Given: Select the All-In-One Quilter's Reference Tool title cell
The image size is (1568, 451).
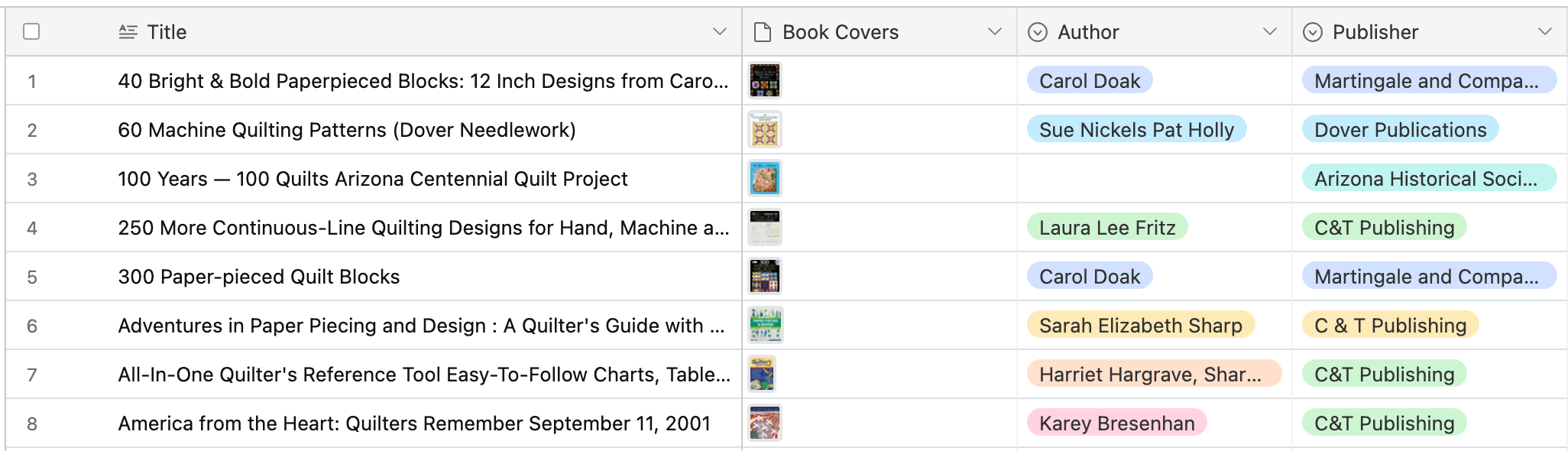Looking at the screenshot, I should pos(424,374).
